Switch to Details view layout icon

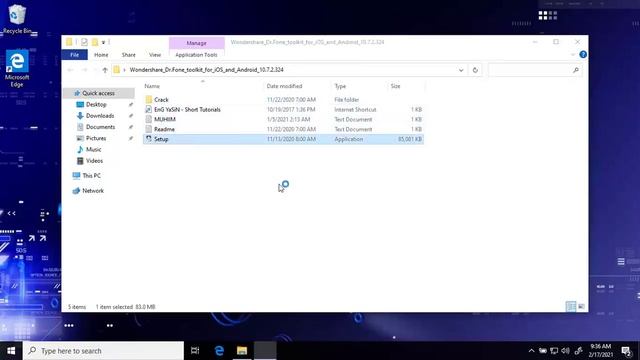571,306
